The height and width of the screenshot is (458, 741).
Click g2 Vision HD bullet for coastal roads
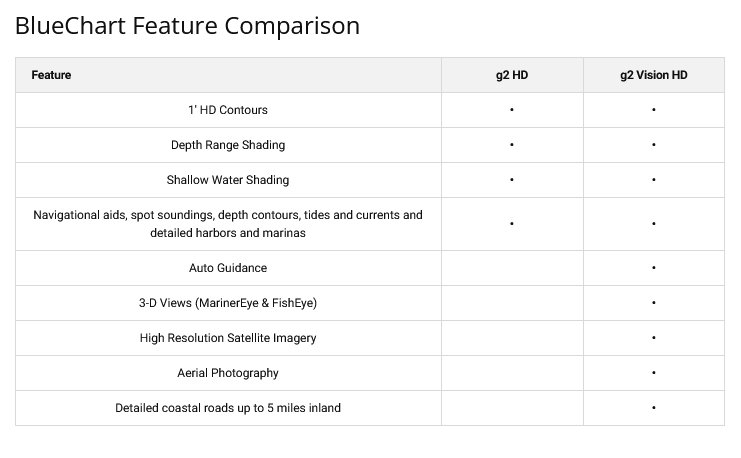pyautogui.click(x=654, y=408)
